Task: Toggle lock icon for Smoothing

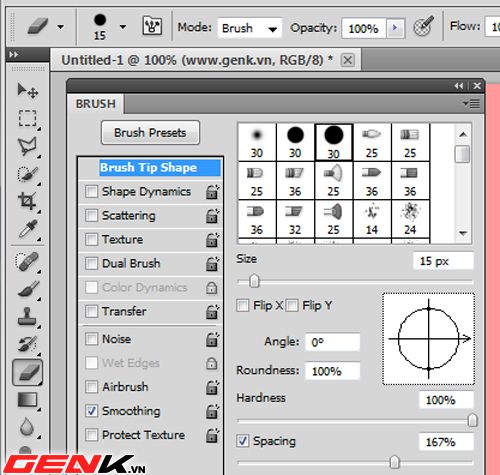Action: click(212, 411)
